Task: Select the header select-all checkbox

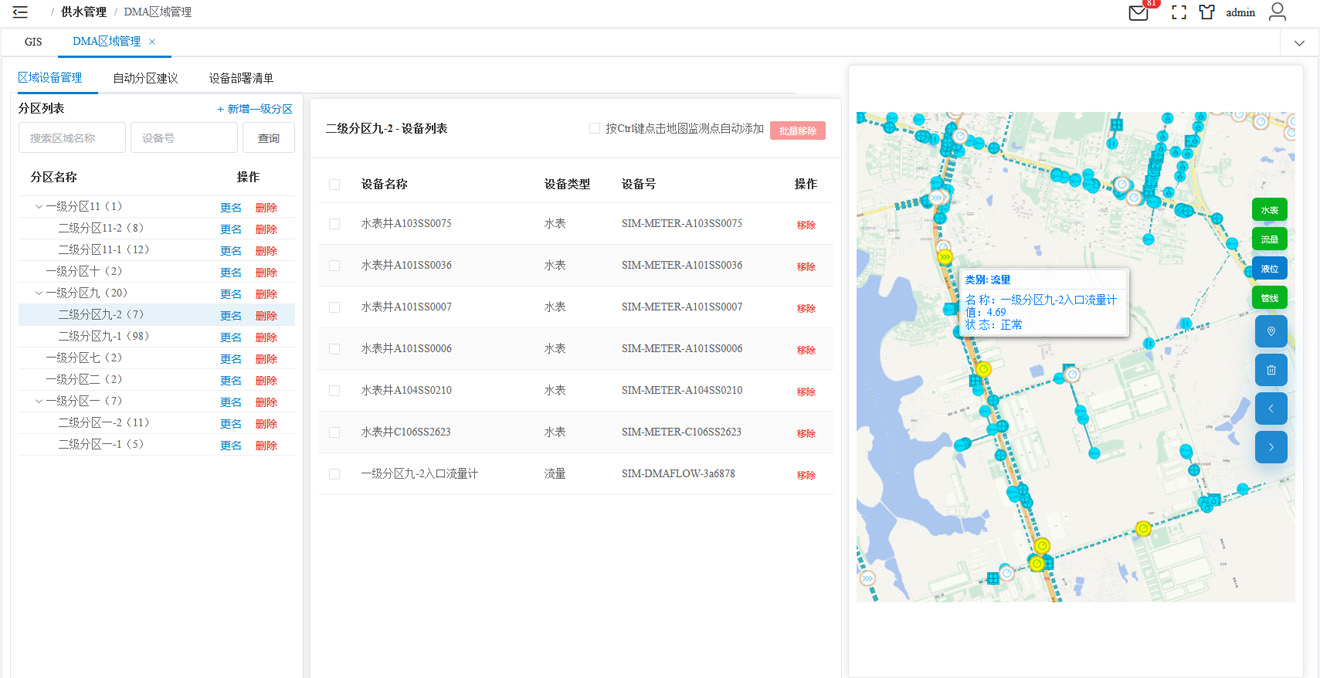Action: click(335, 184)
